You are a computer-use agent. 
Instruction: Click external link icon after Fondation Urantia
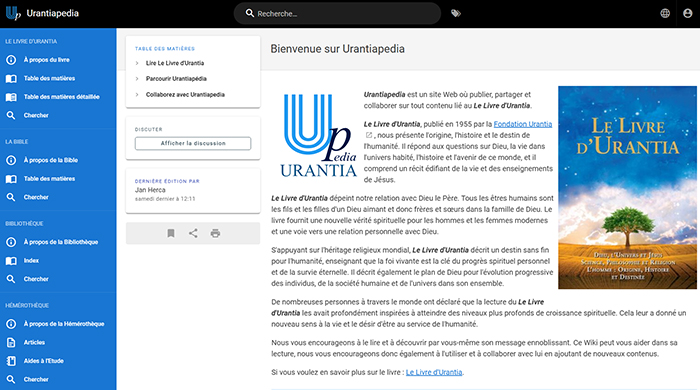[369, 135]
